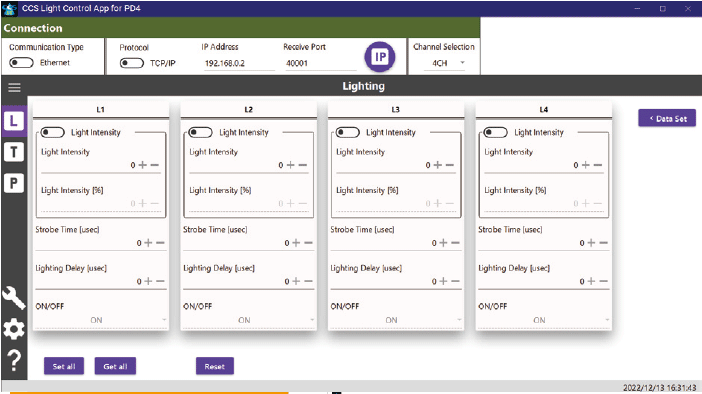
Task: Toggle the Protocol TCP/IP switch
Action: point(132,63)
